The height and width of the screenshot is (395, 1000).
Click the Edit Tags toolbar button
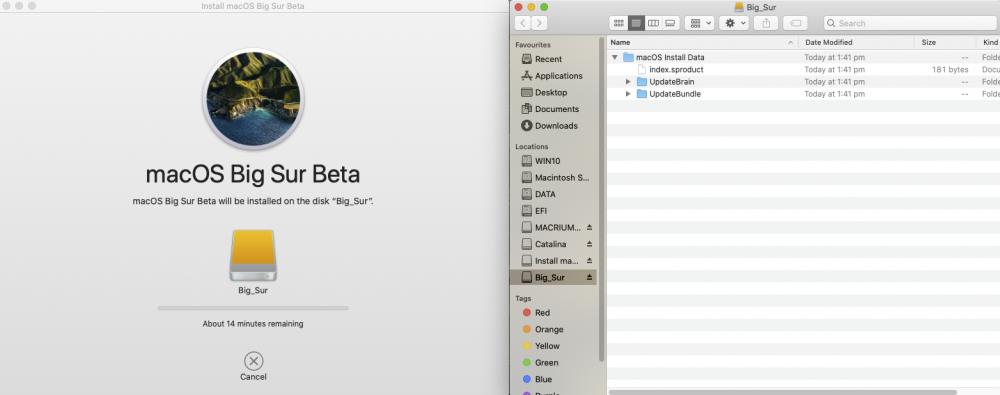795,23
